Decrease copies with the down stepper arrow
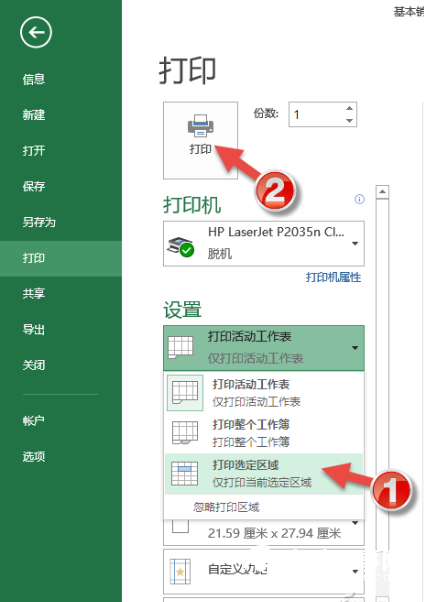The width and height of the screenshot is (424, 602). tap(349, 121)
